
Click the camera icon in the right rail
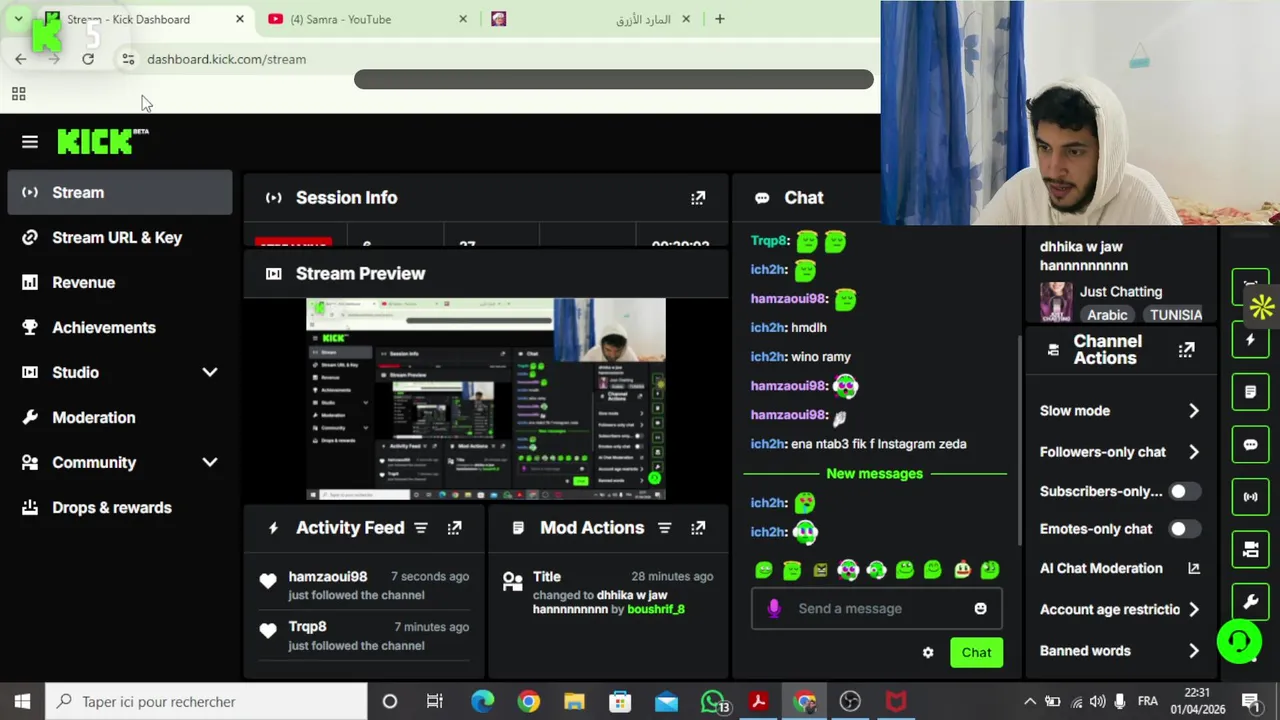coord(1250,549)
